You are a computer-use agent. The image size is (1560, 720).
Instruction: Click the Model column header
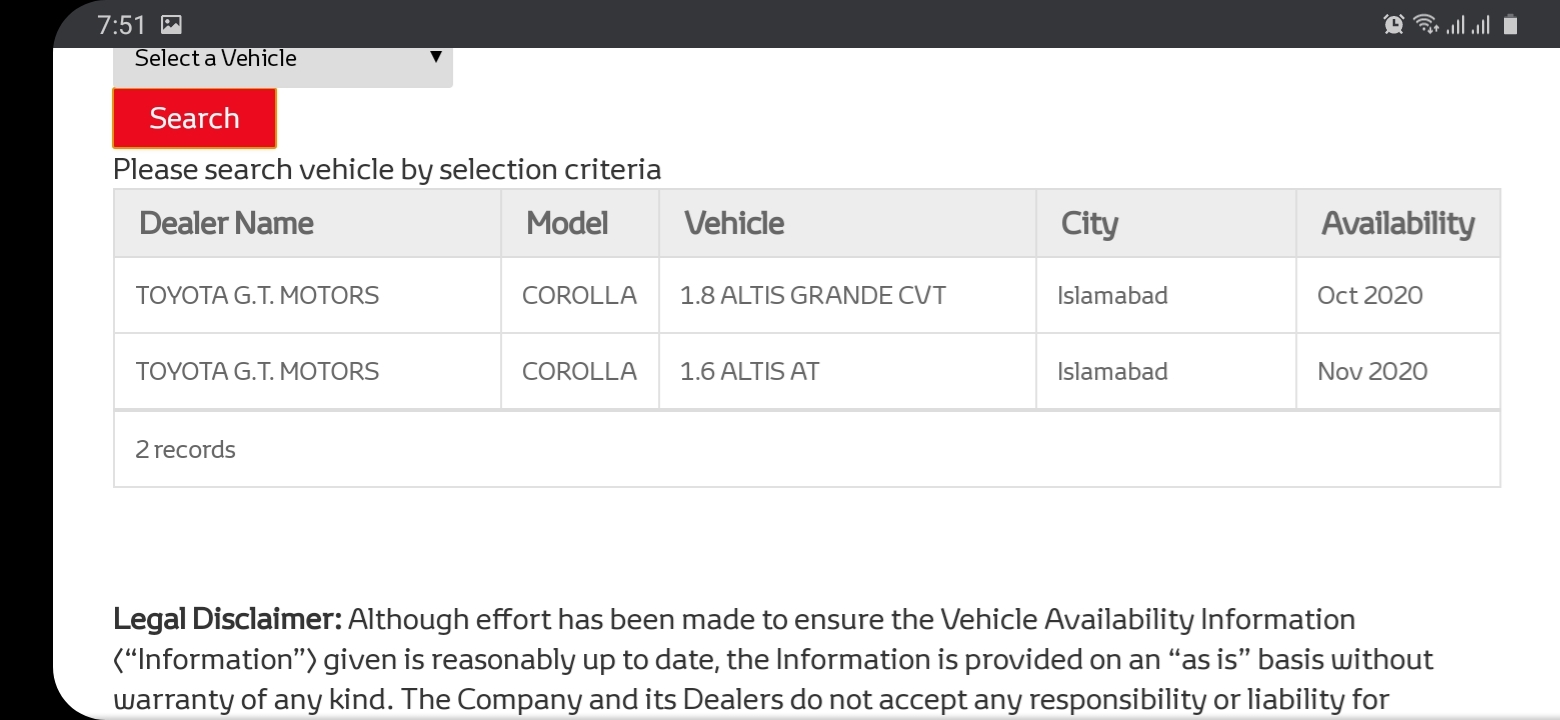(567, 223)
